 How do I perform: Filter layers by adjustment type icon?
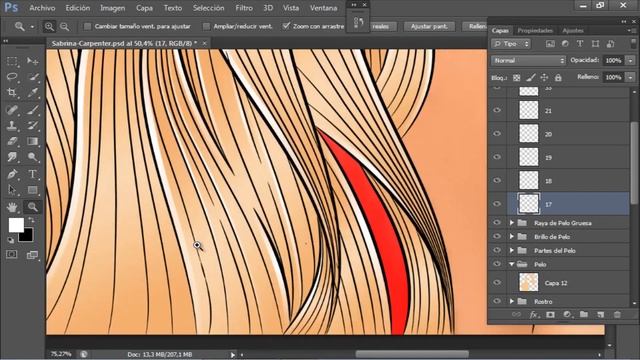point(565,44)
